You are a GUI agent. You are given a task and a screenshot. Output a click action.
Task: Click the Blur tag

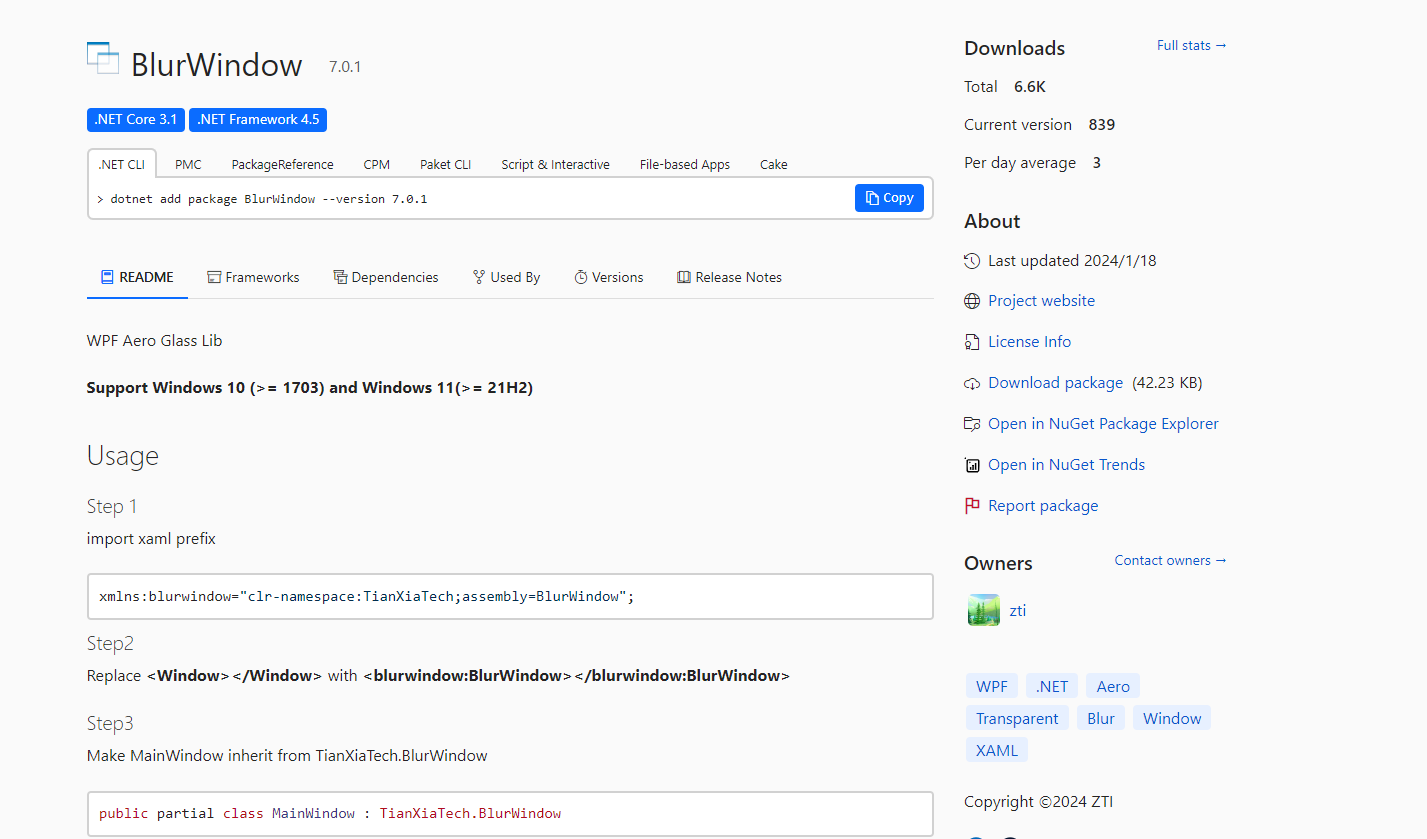1101,718
